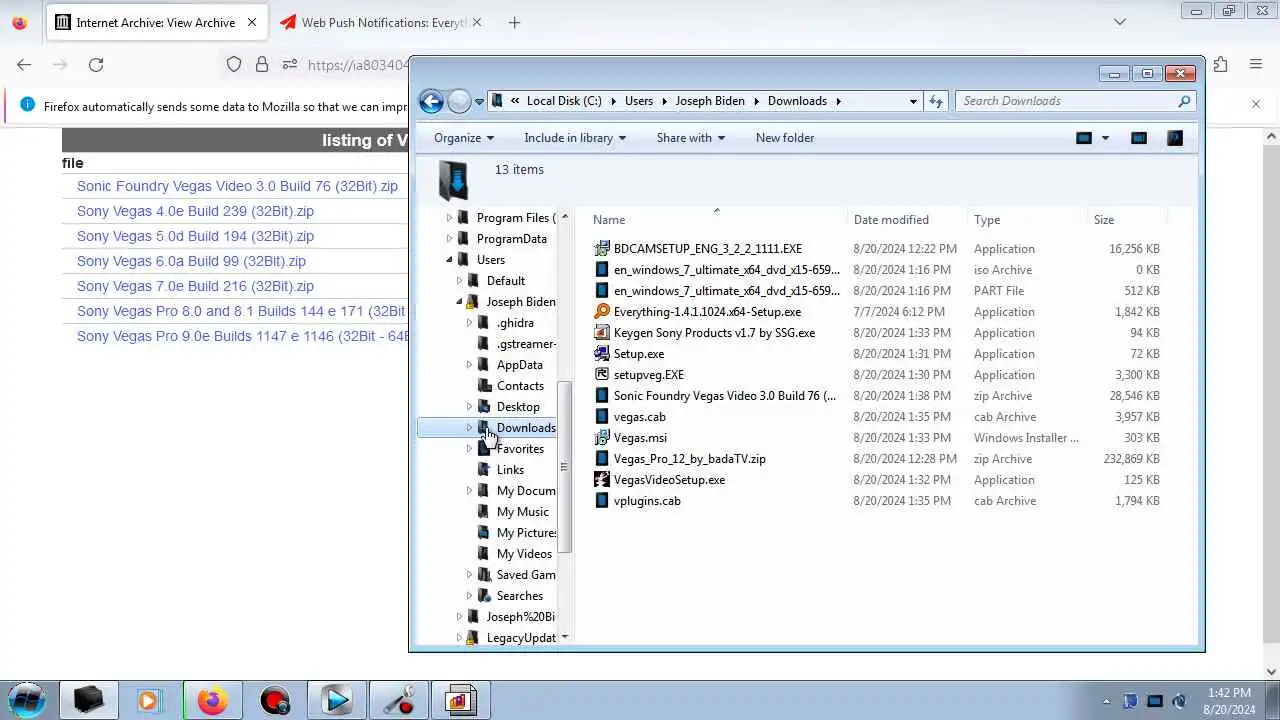Toggle the preview pane icon in Explorer
Image resolution: width=1280 pixels, height=720 pixels.
(x=1139, y=138)
